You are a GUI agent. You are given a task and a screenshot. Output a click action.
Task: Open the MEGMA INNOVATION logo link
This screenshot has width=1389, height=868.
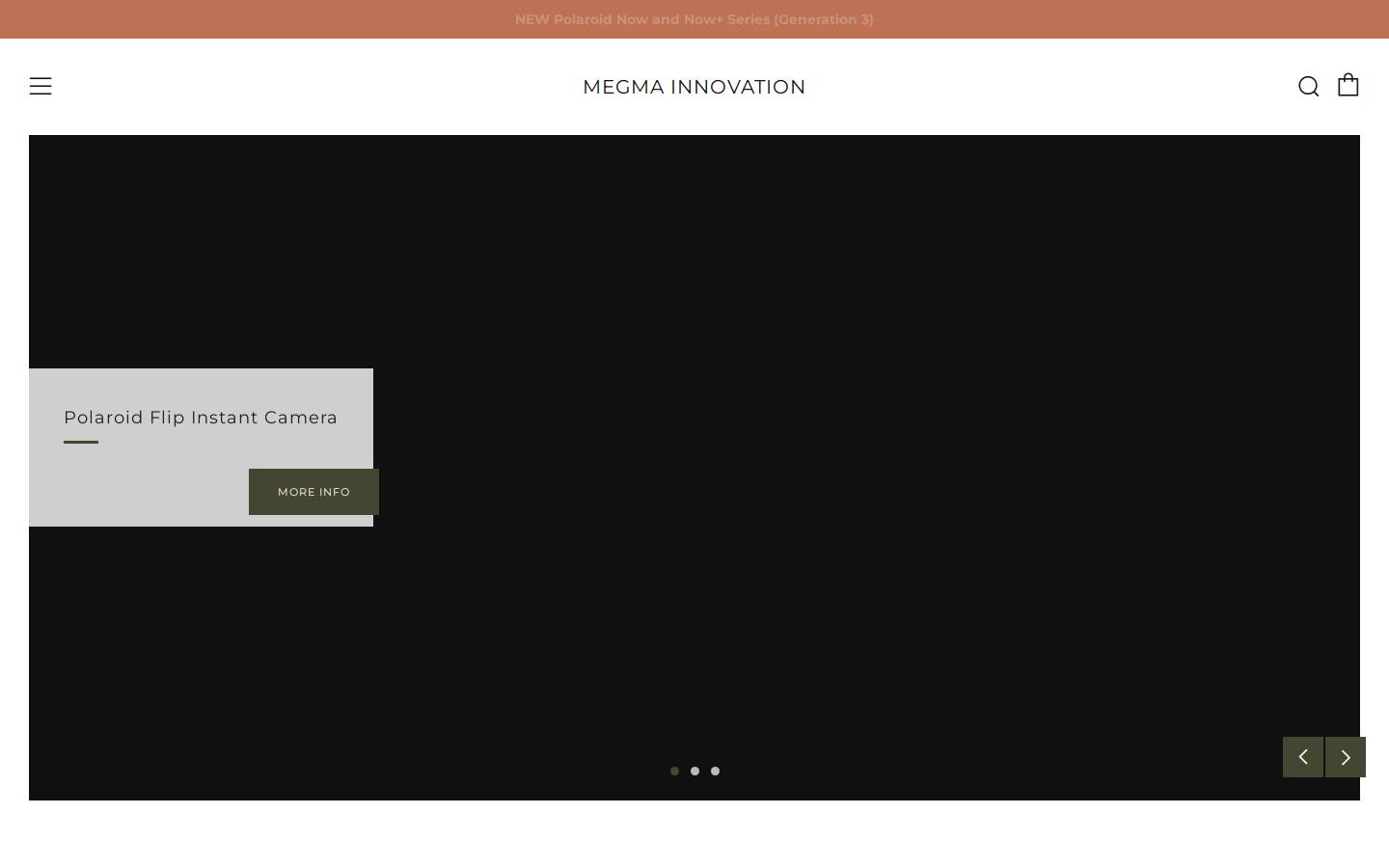click(694, 87)
